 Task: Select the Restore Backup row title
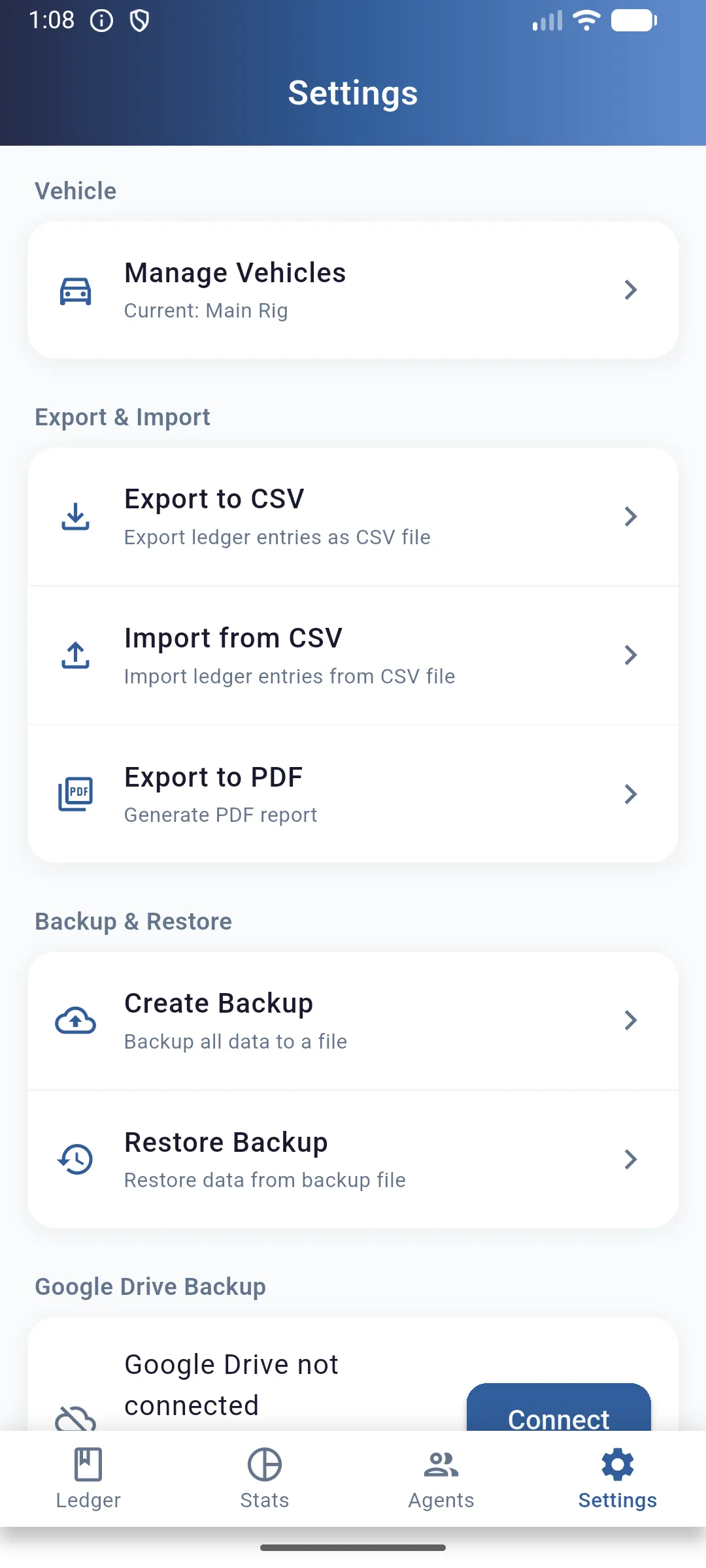pos(226,1143)
